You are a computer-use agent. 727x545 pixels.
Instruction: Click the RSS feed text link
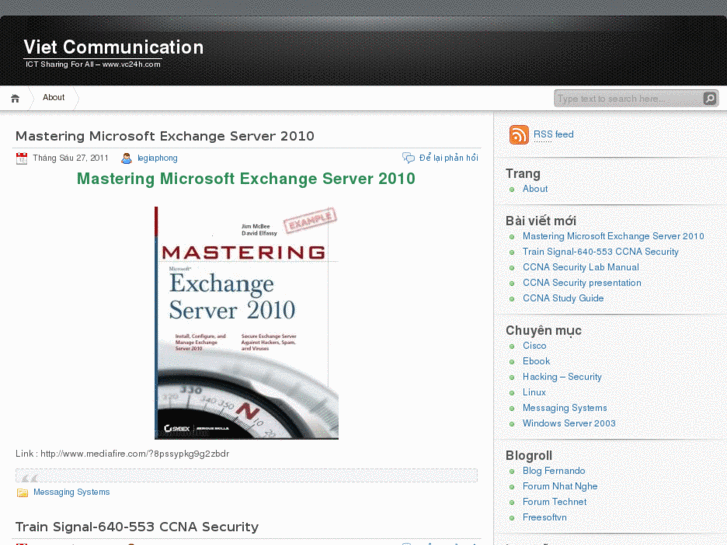click(x=553, y=135)
